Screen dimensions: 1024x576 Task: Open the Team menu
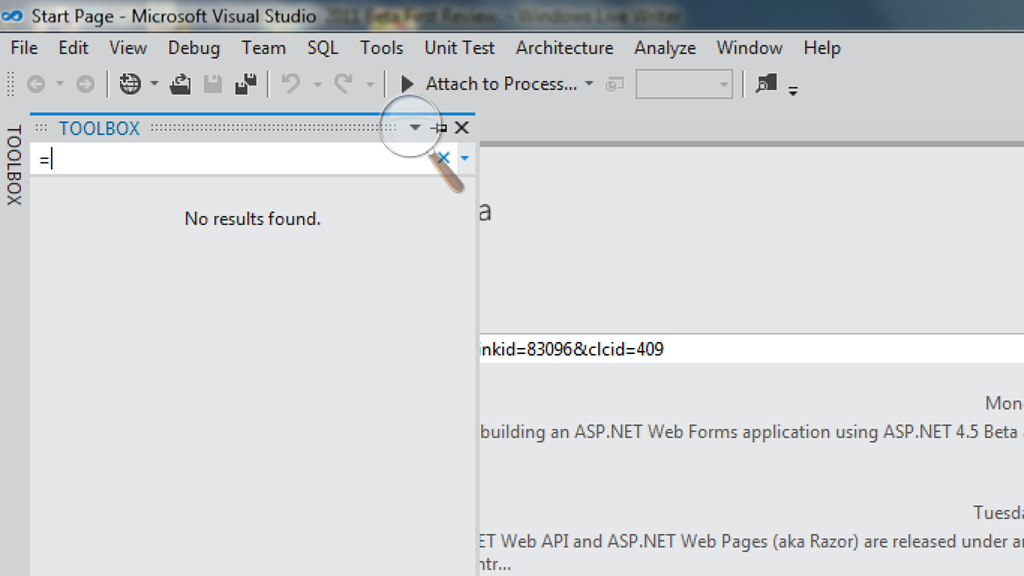pyautogui.click(x=264, y=48)
